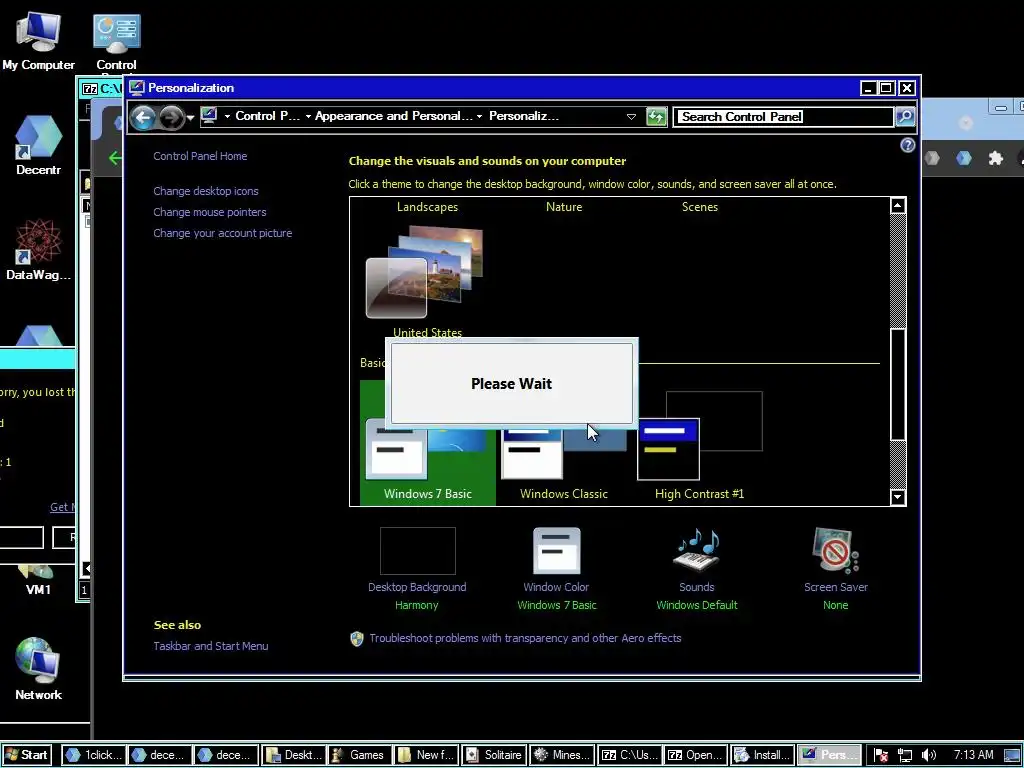Open VM1 desktop icon
Image resolution: width=1024 pixels, height=768 pixels.
click(x=38, y=581)
